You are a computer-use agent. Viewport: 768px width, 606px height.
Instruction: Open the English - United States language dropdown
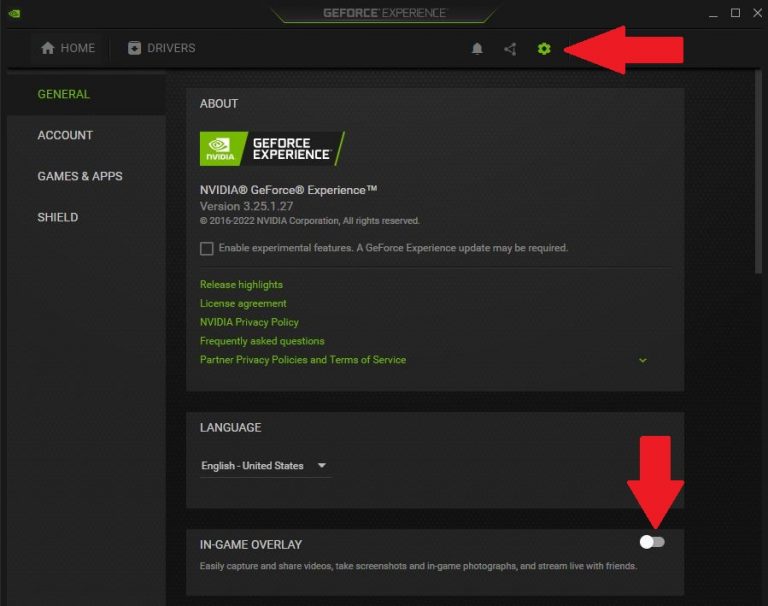click(x=264, y=465)
